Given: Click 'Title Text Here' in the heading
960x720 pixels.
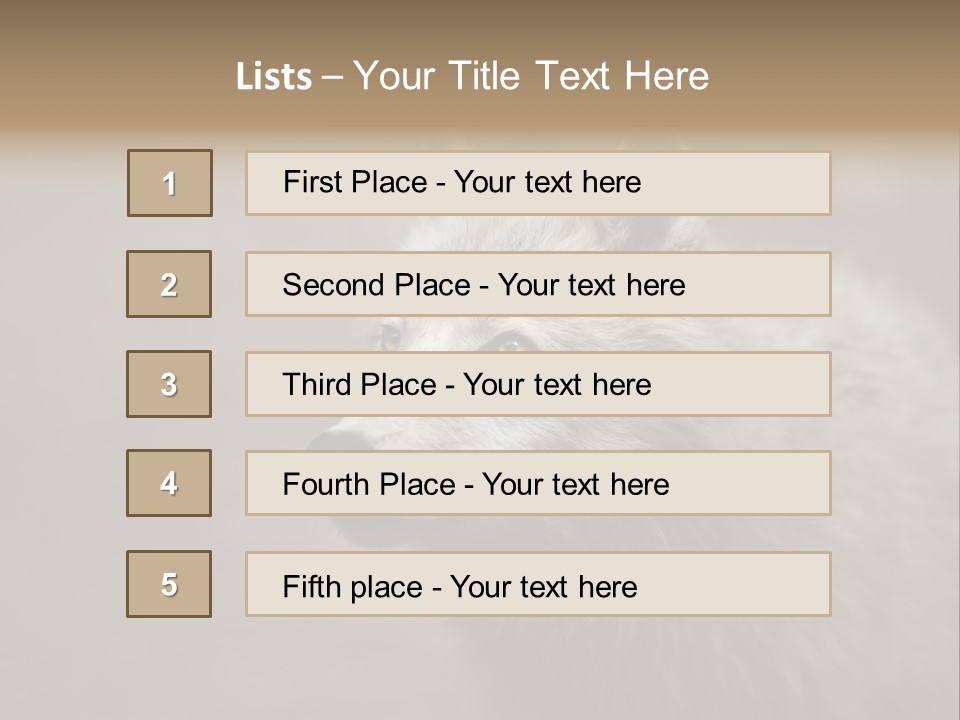Looking at the screenshot, I should tap(579, 76).
